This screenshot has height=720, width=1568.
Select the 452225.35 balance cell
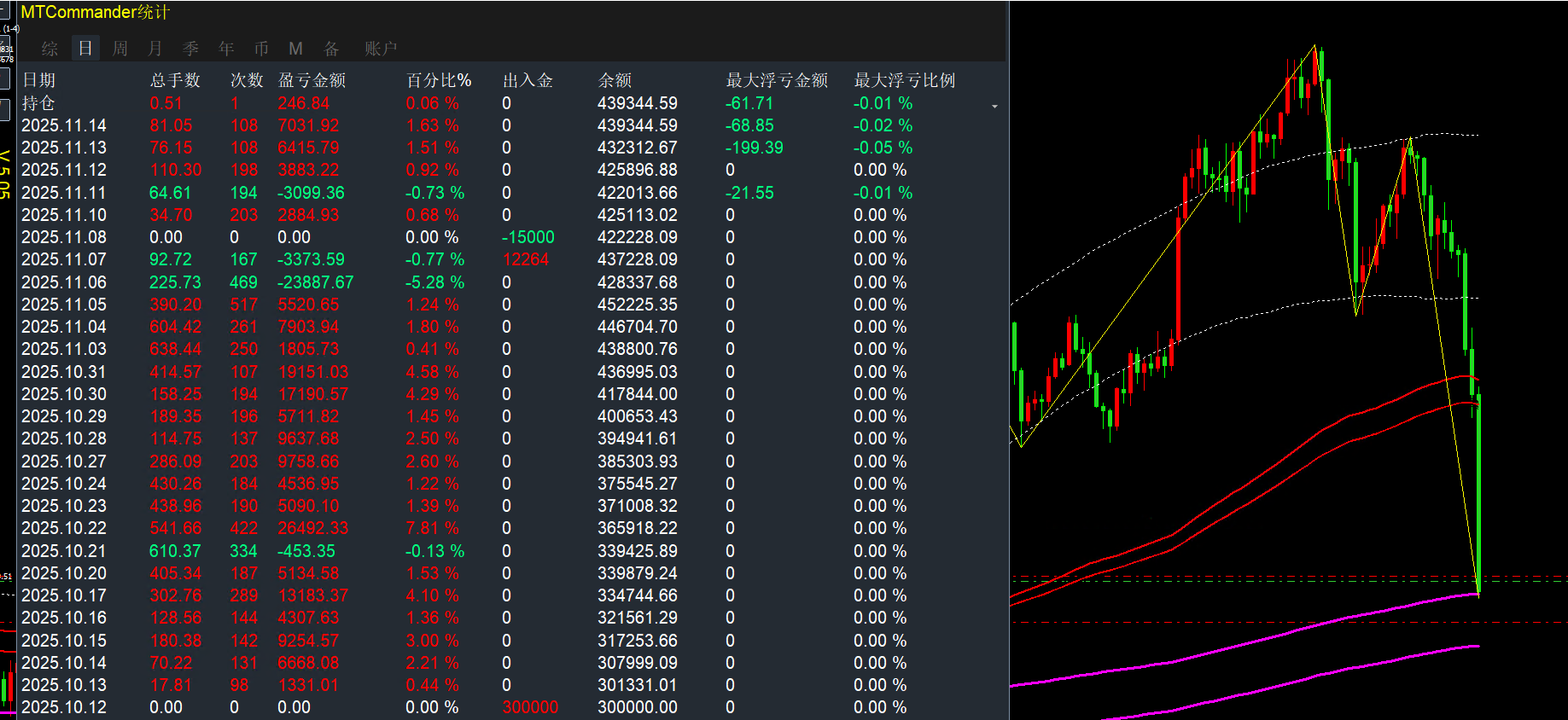638,305
